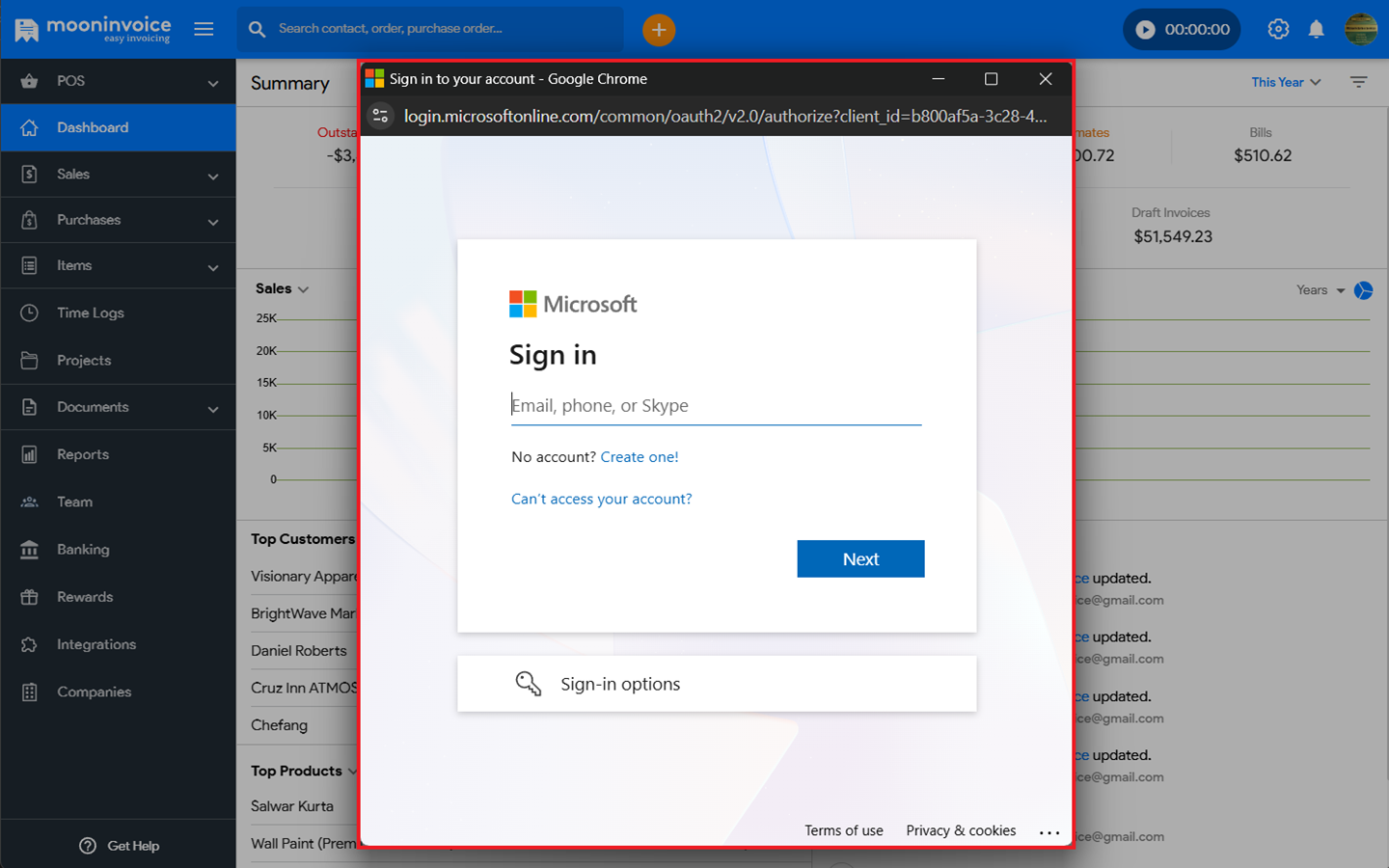Click the Sign-in options key icon
This screenshot has width=1389, height=868.
[x=528, y=684]
